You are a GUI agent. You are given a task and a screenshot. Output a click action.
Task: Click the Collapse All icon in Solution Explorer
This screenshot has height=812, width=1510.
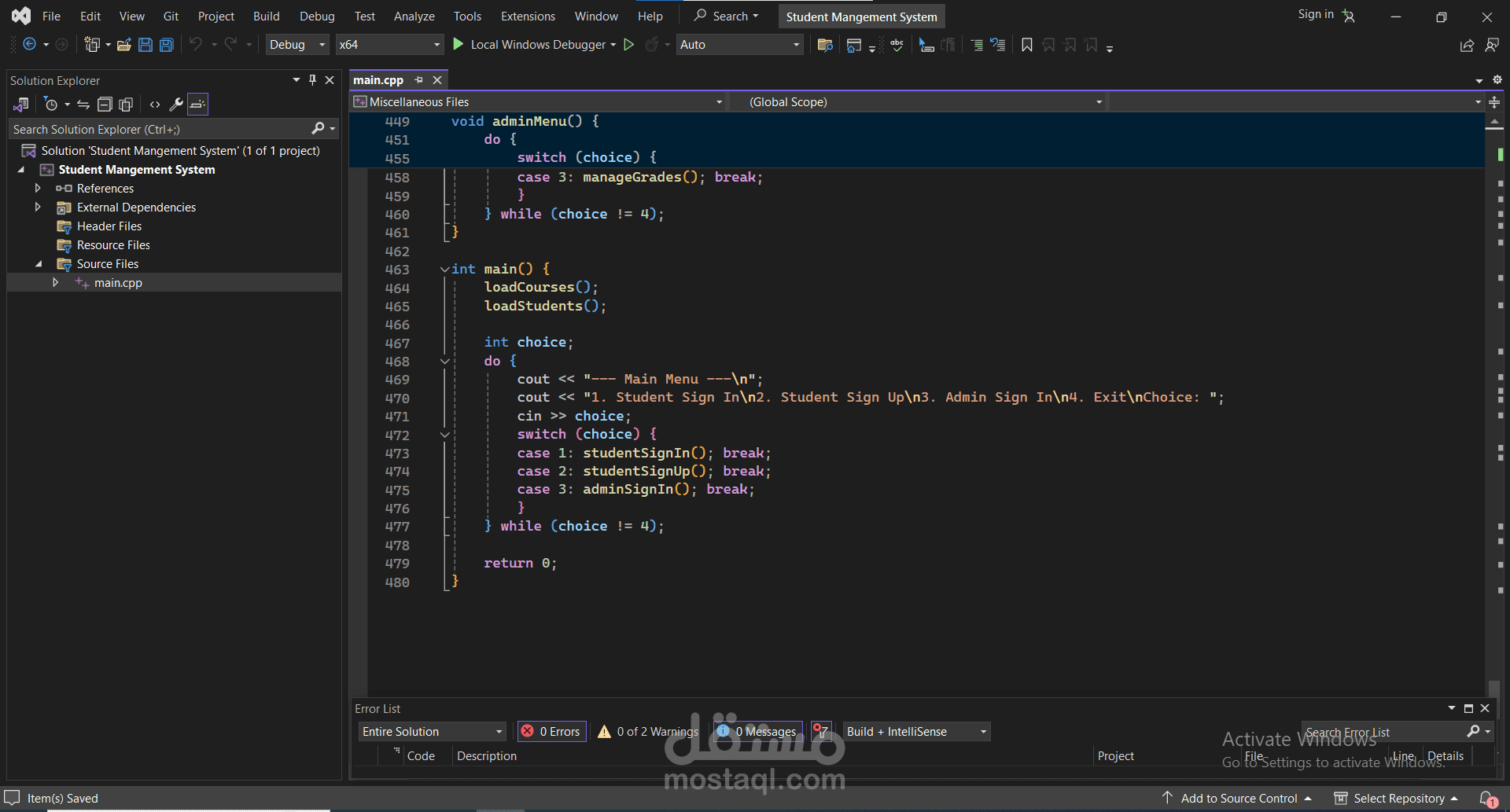(x=105, y=105)
